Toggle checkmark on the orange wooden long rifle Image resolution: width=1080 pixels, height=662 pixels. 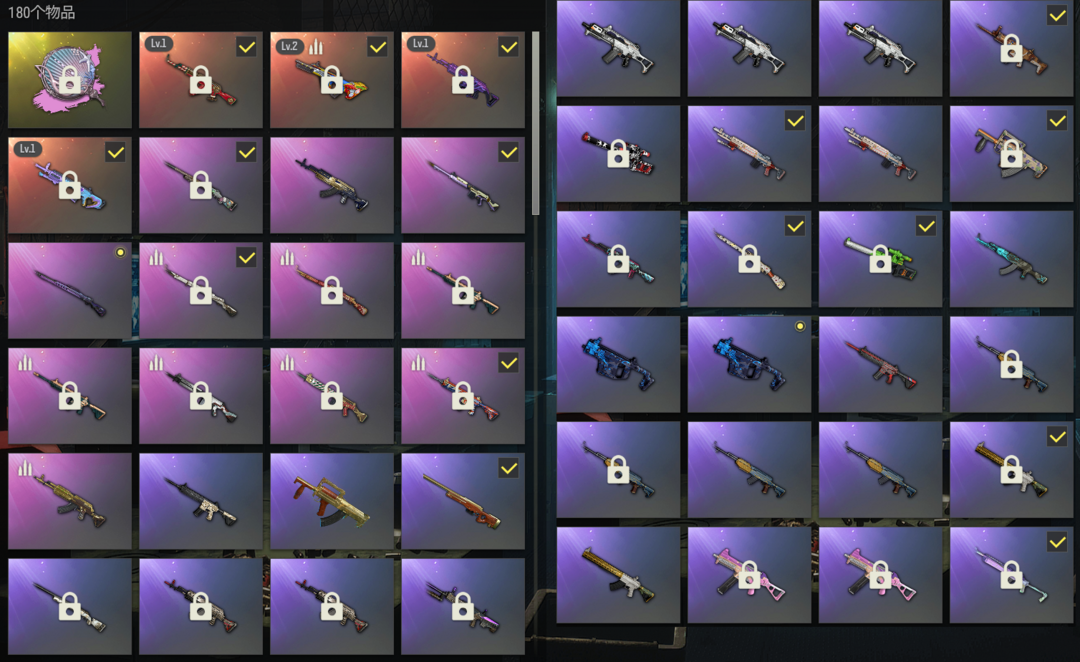pyautogui.click(x=508, y=468)
